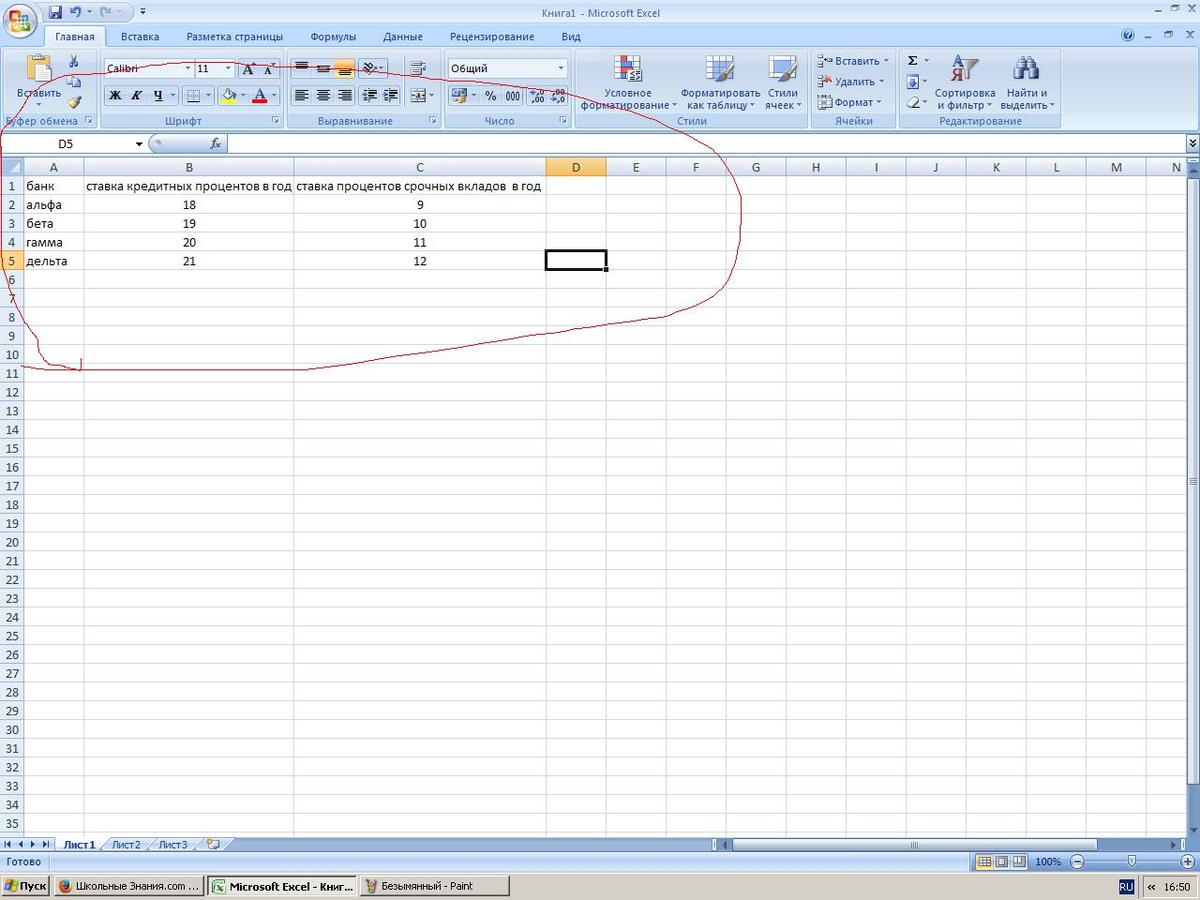Toggle italic К formatting
The image size is (1200, 900).
(136, 96)
